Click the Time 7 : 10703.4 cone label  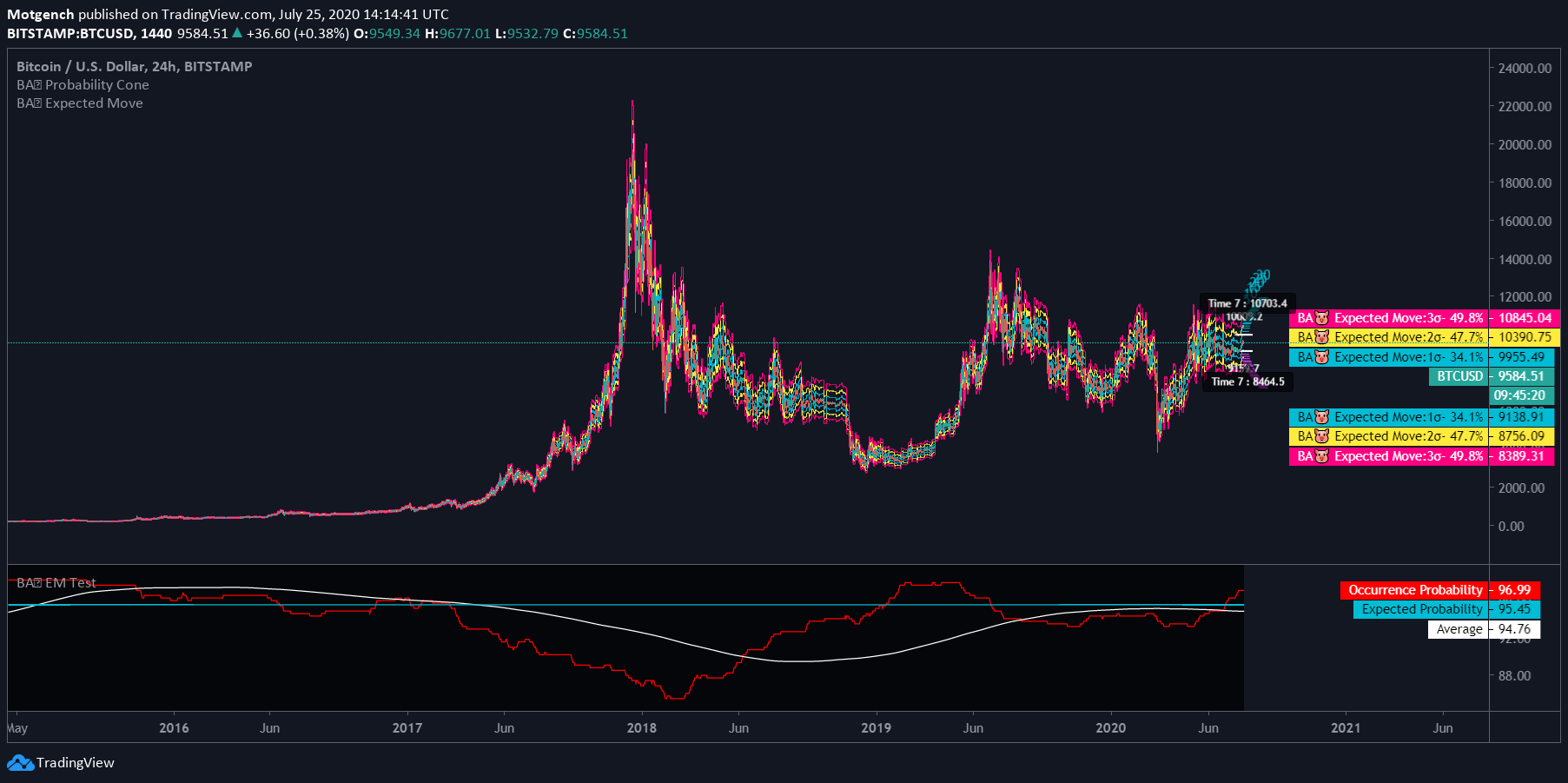point(1247,303)
